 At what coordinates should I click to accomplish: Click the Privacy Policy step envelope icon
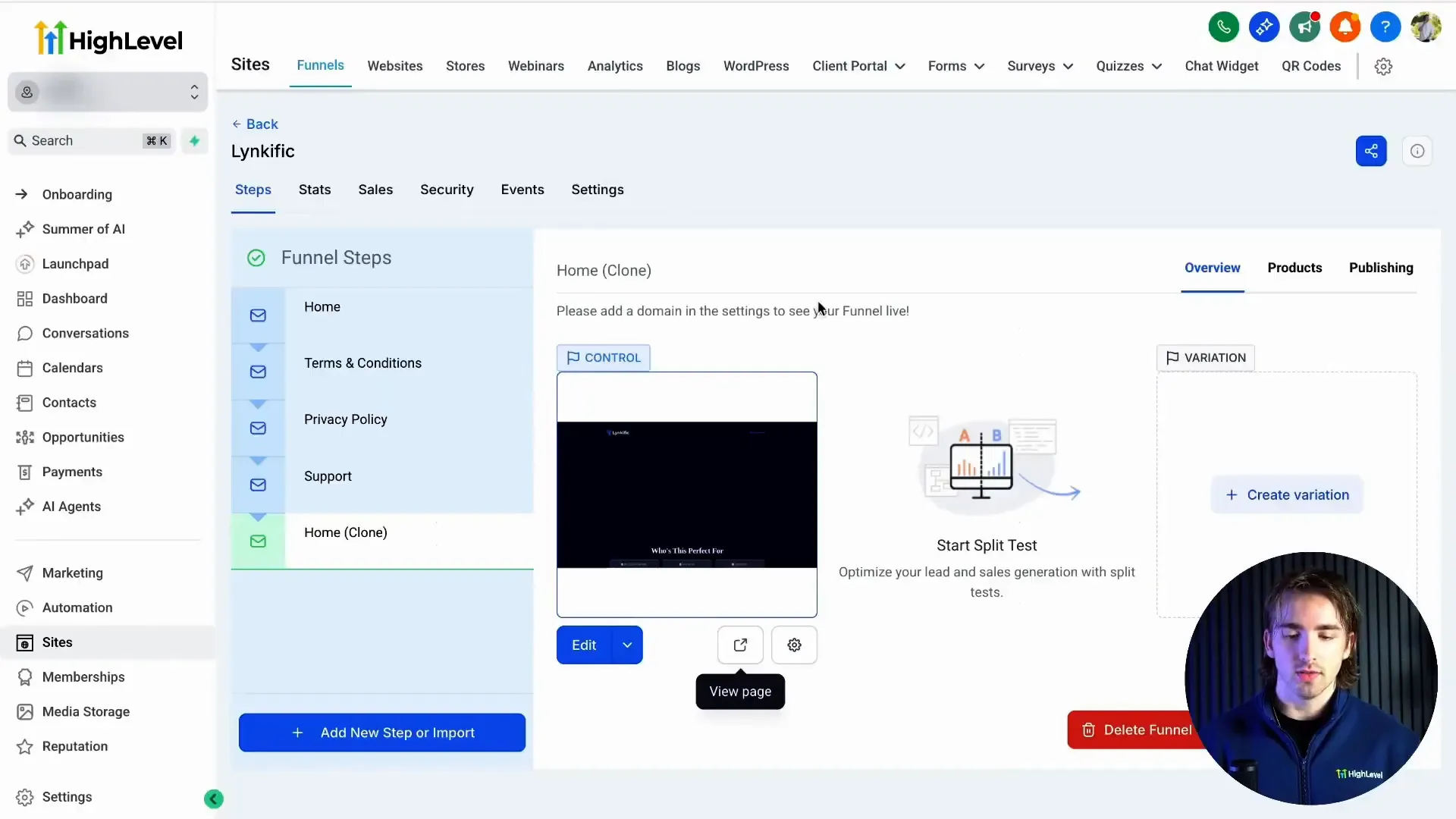(258, 428)
